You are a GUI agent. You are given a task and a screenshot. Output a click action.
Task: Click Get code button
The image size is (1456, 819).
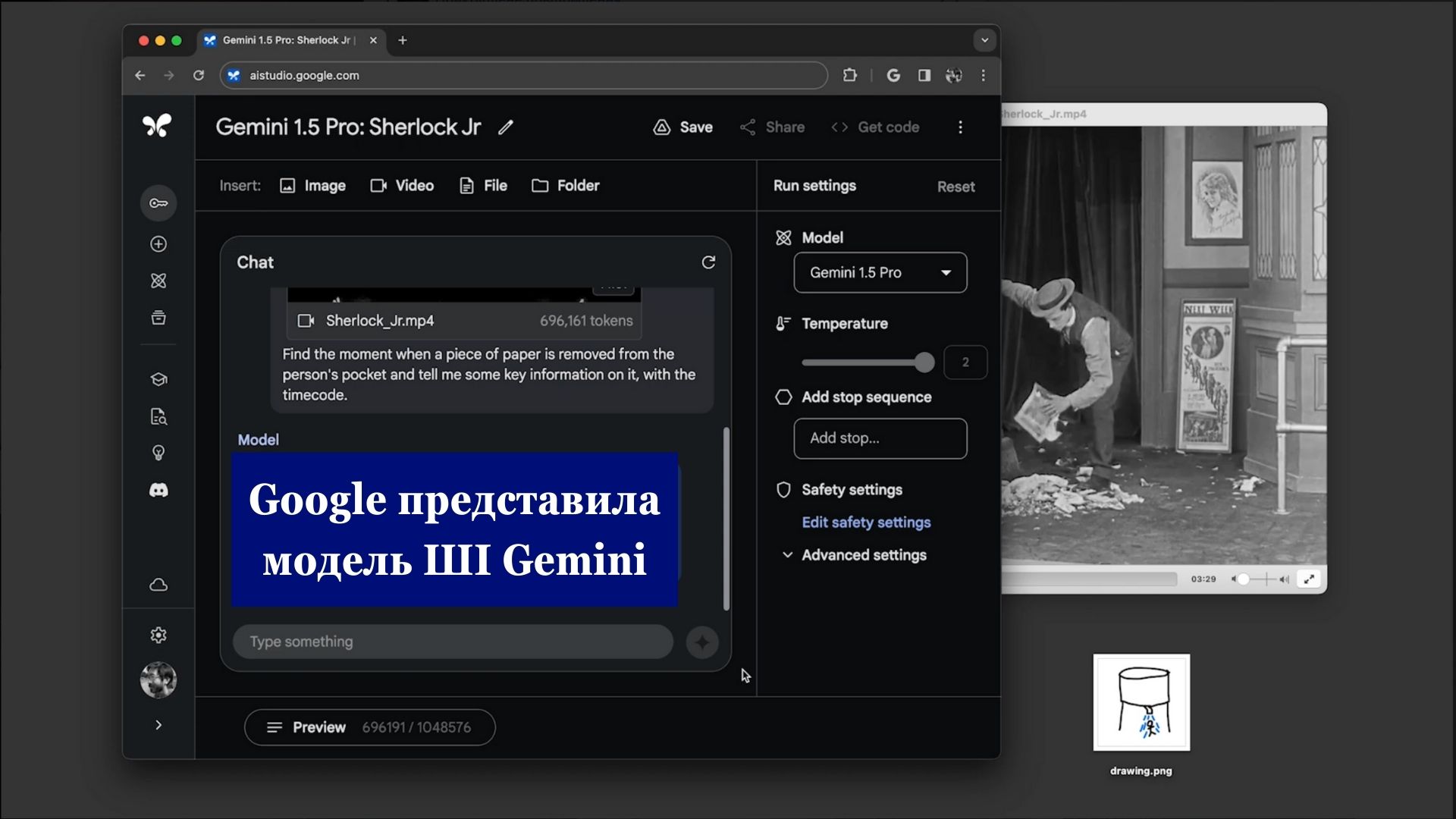pyautogui.click(x=875, y=127)
